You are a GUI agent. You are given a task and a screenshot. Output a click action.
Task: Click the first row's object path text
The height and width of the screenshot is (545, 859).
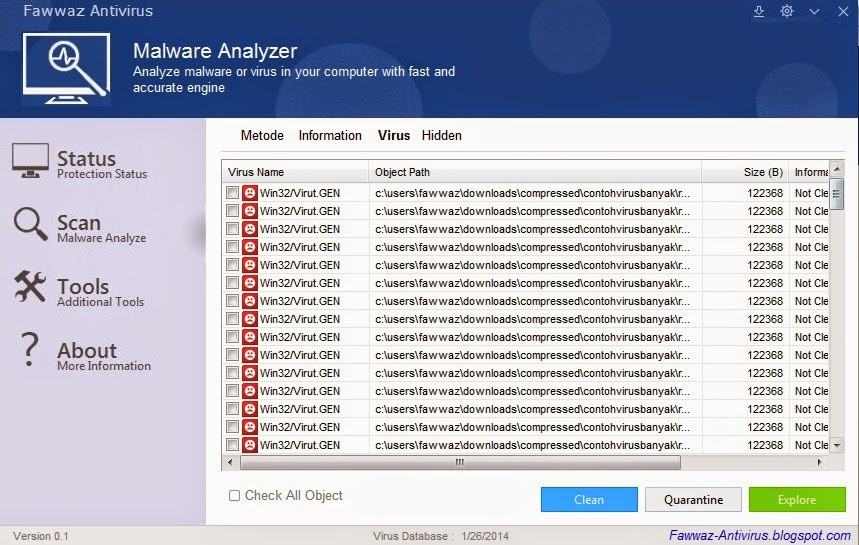click(532, 193)
